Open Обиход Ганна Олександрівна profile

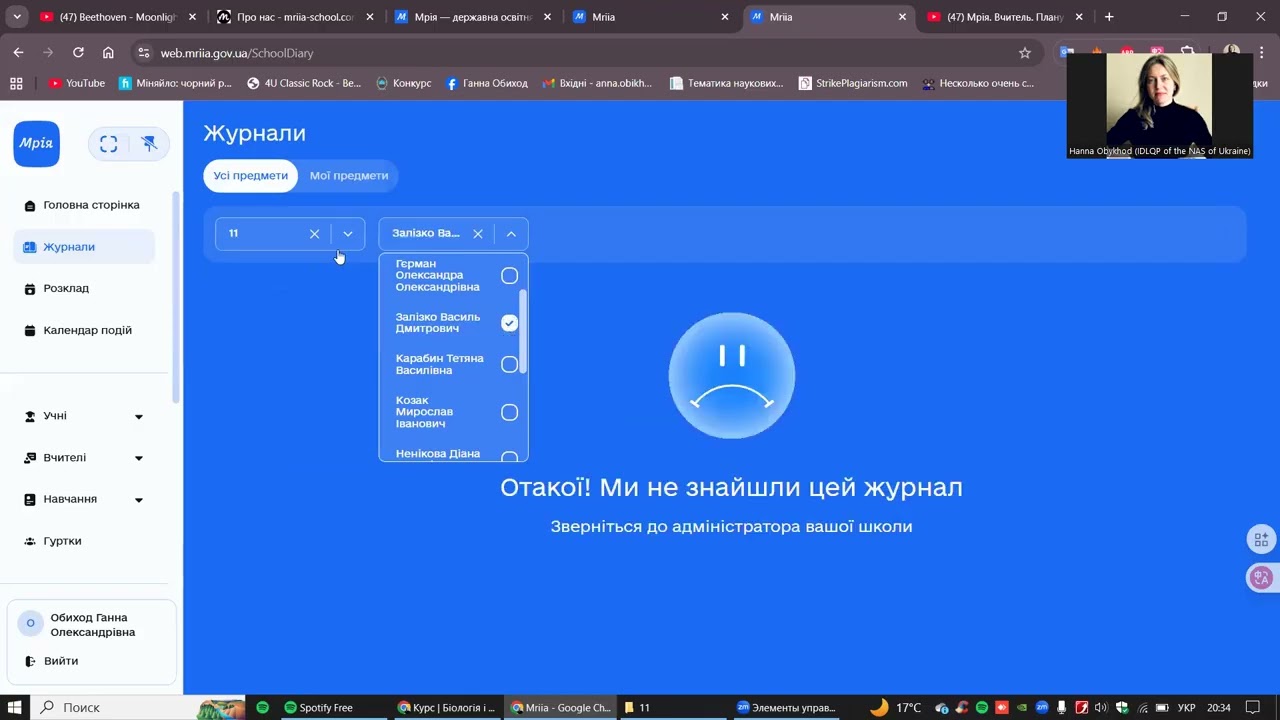point(92,625)
